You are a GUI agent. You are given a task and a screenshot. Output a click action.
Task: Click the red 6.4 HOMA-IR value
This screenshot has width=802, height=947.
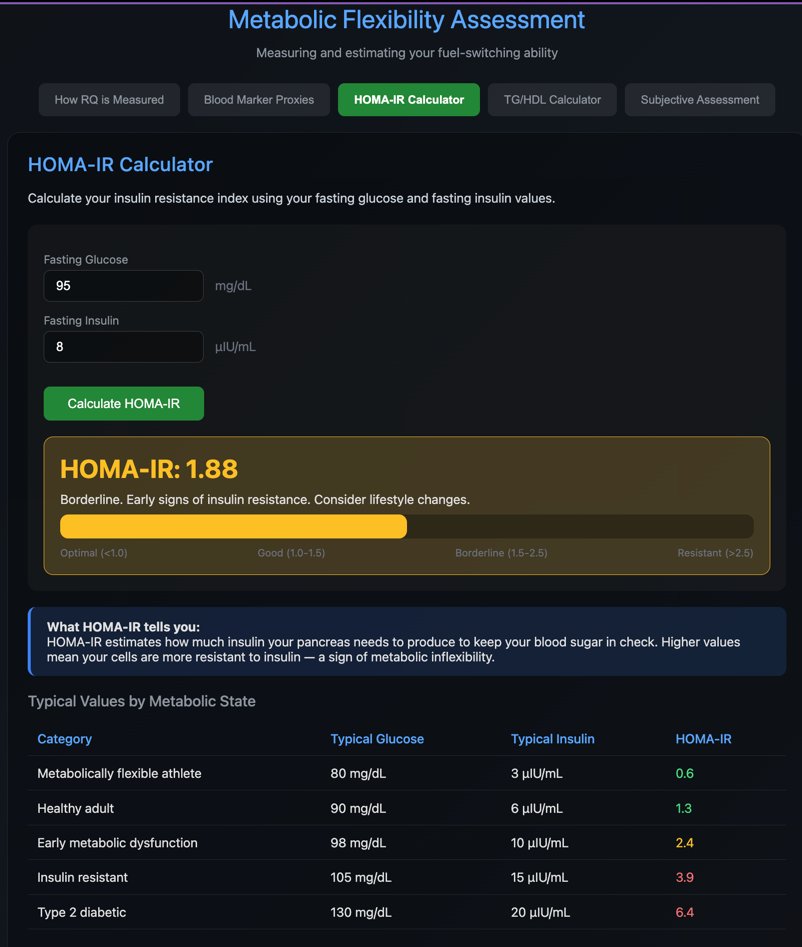coord(684,912)
